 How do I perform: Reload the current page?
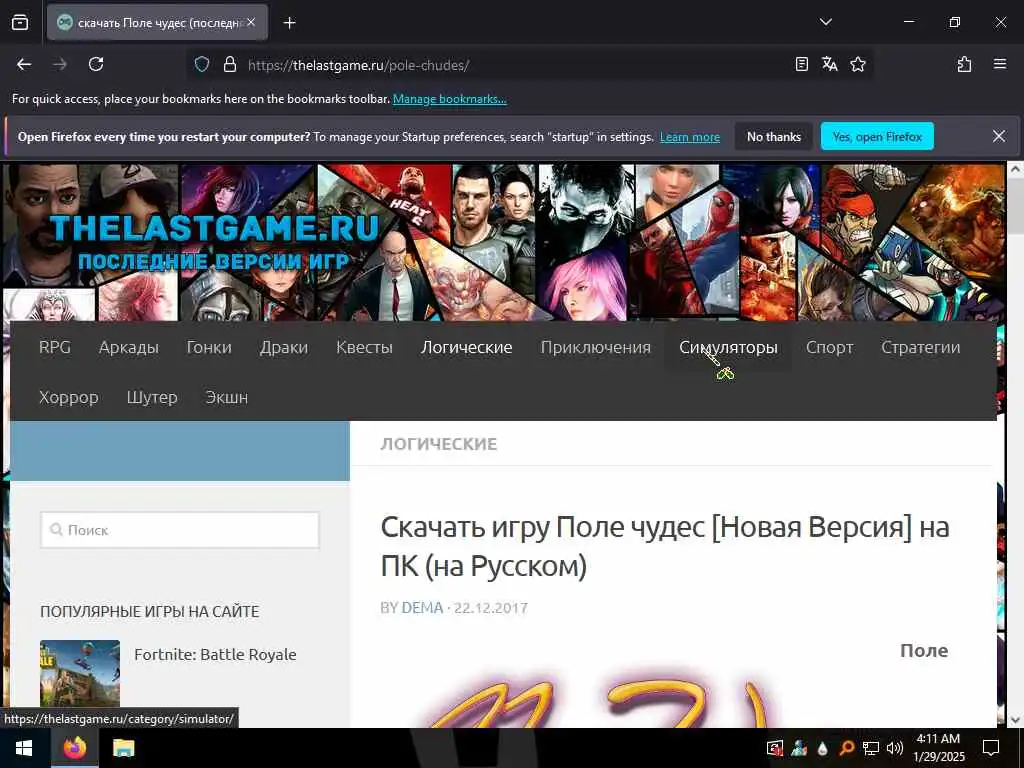[96, 64]
